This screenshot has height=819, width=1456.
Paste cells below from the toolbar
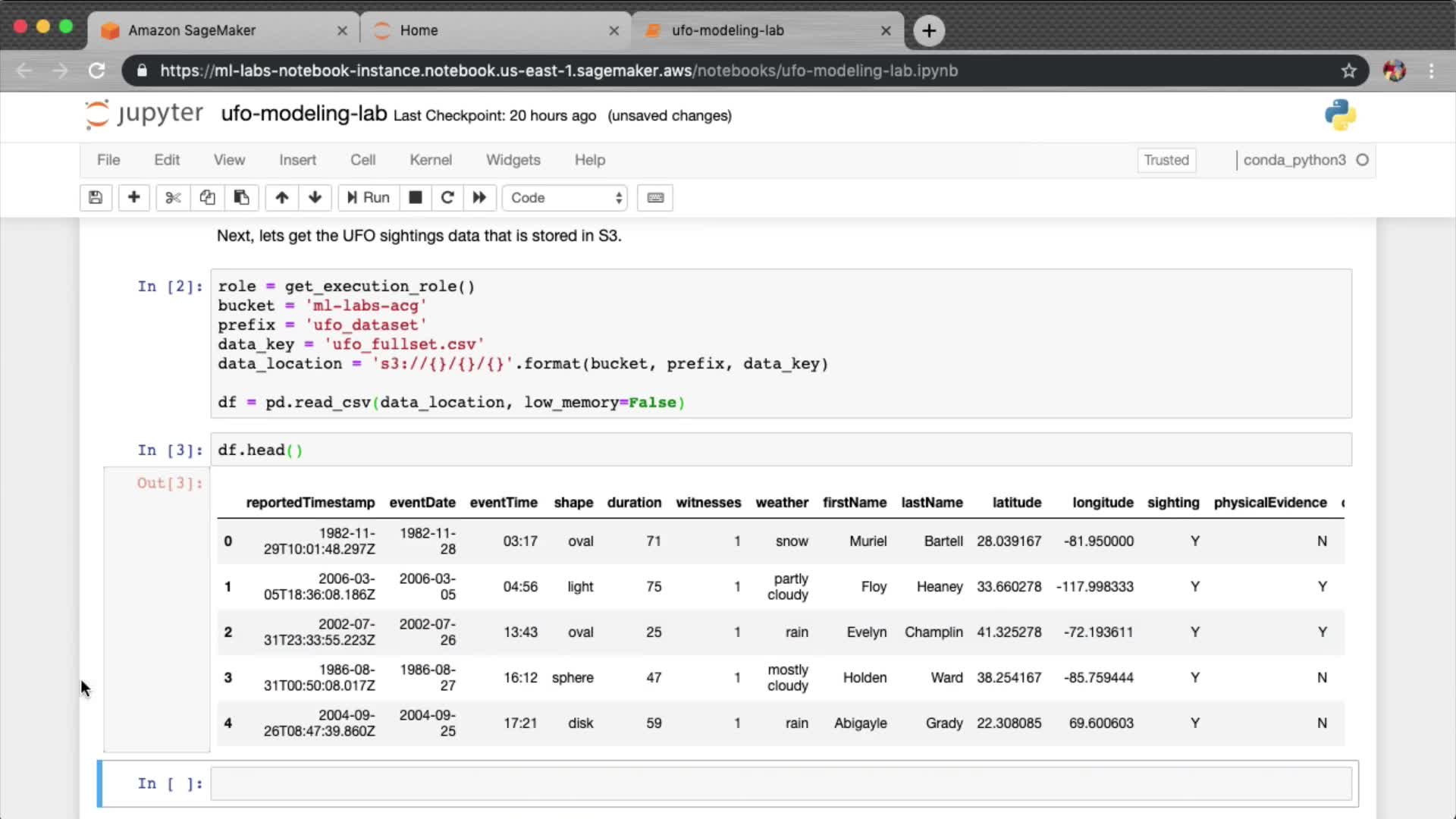(241, 198)
